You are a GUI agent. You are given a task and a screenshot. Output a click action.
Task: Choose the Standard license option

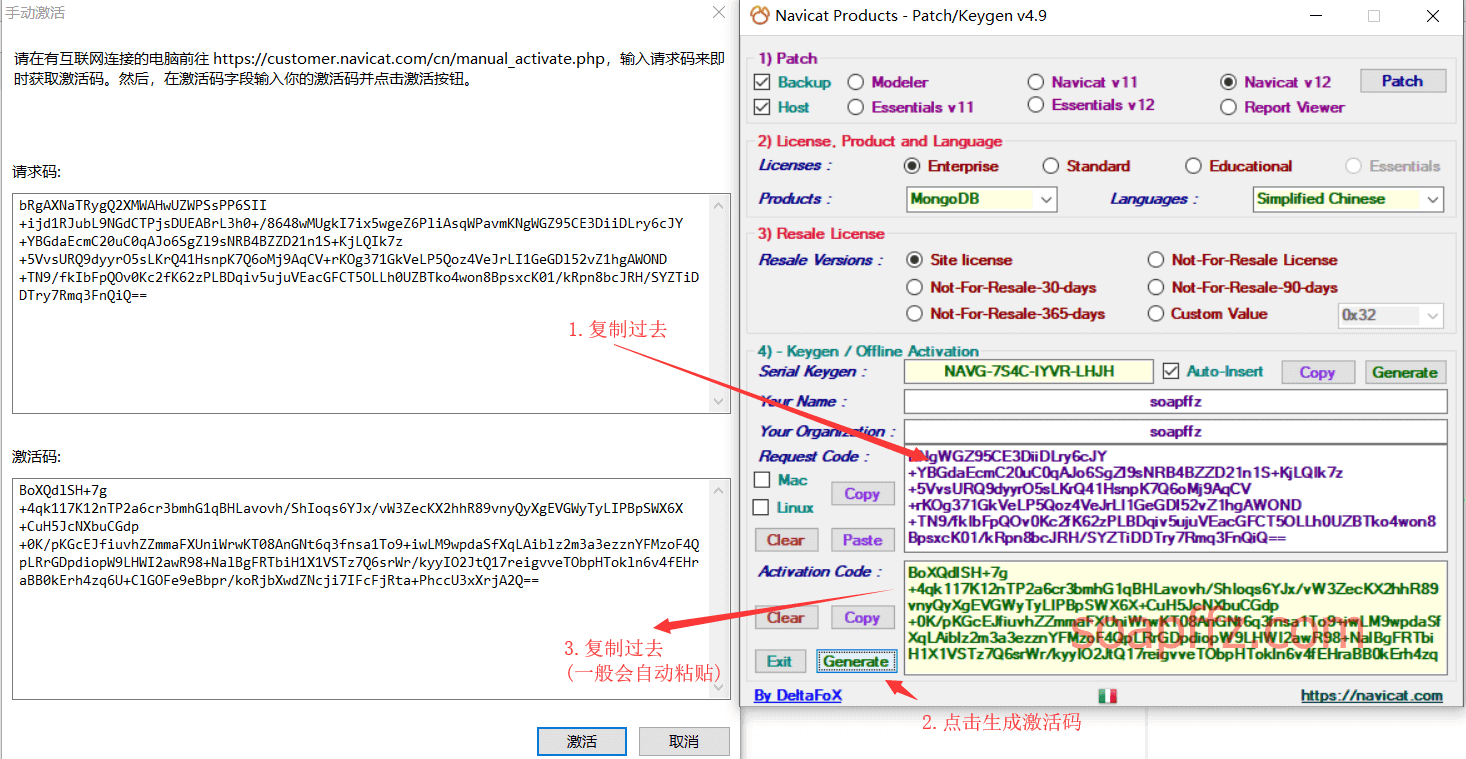(x=1051, y=166)
